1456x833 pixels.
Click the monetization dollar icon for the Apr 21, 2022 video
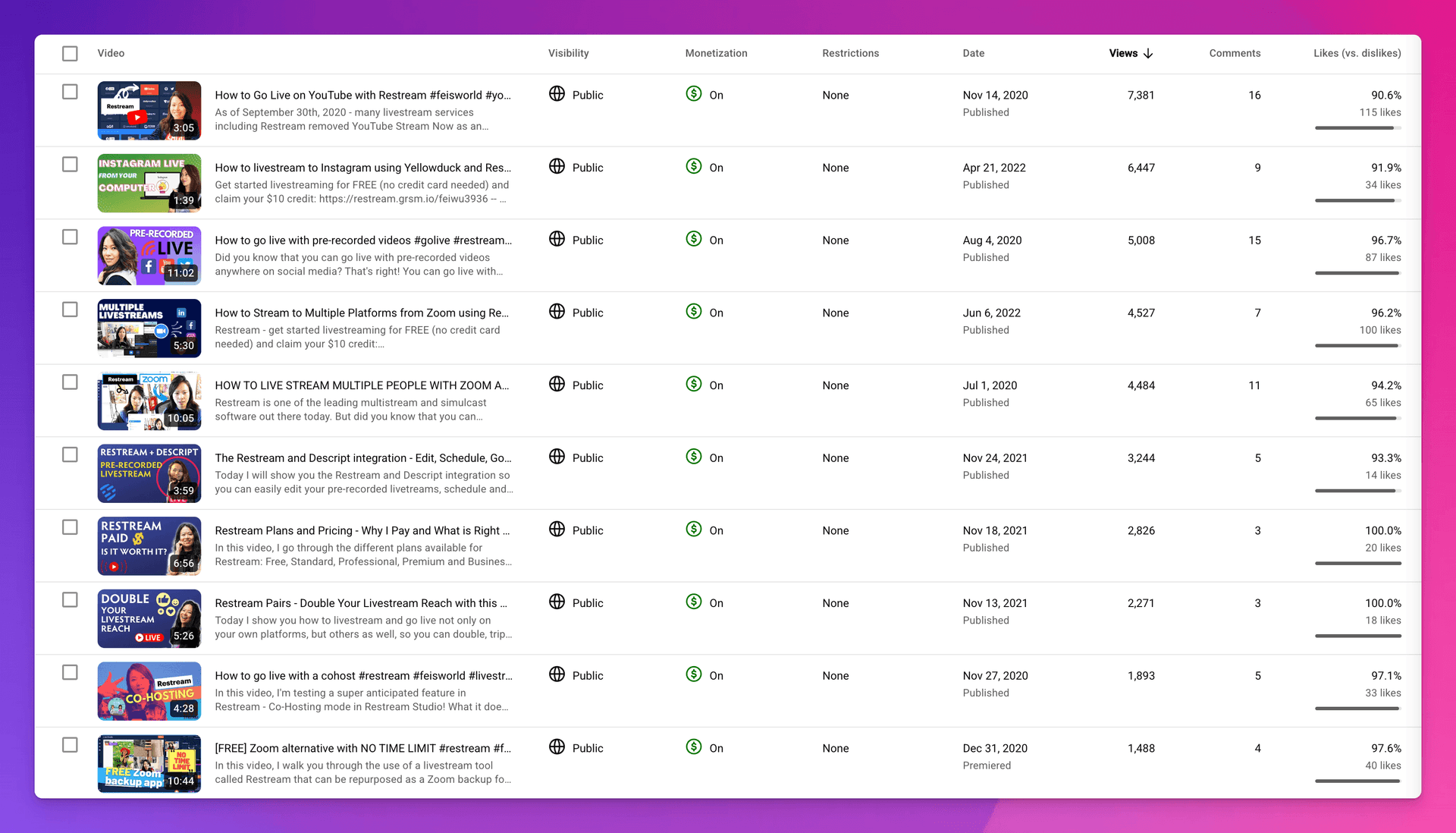693,166
